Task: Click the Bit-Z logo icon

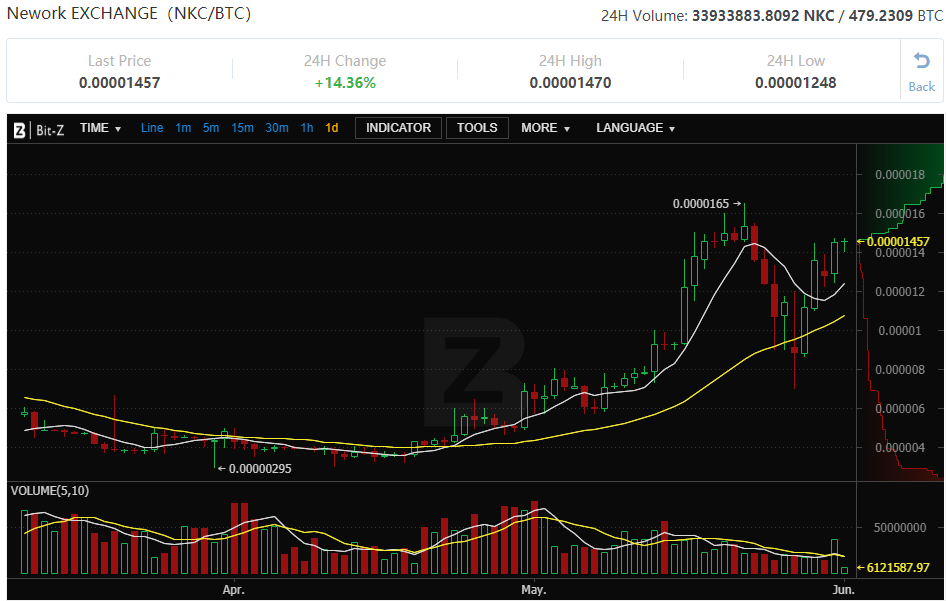Action: coord(19,129)
